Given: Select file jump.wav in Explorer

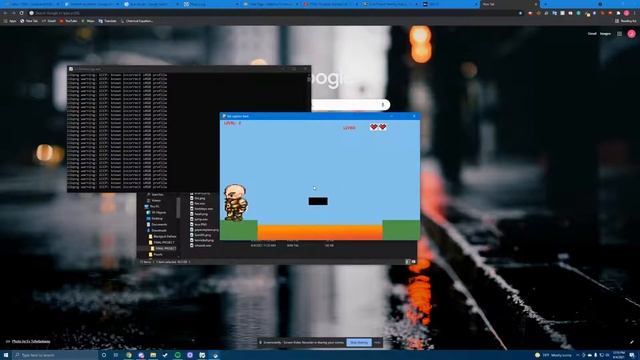Looking at the screenshot, I should click(x=199, y=219).
